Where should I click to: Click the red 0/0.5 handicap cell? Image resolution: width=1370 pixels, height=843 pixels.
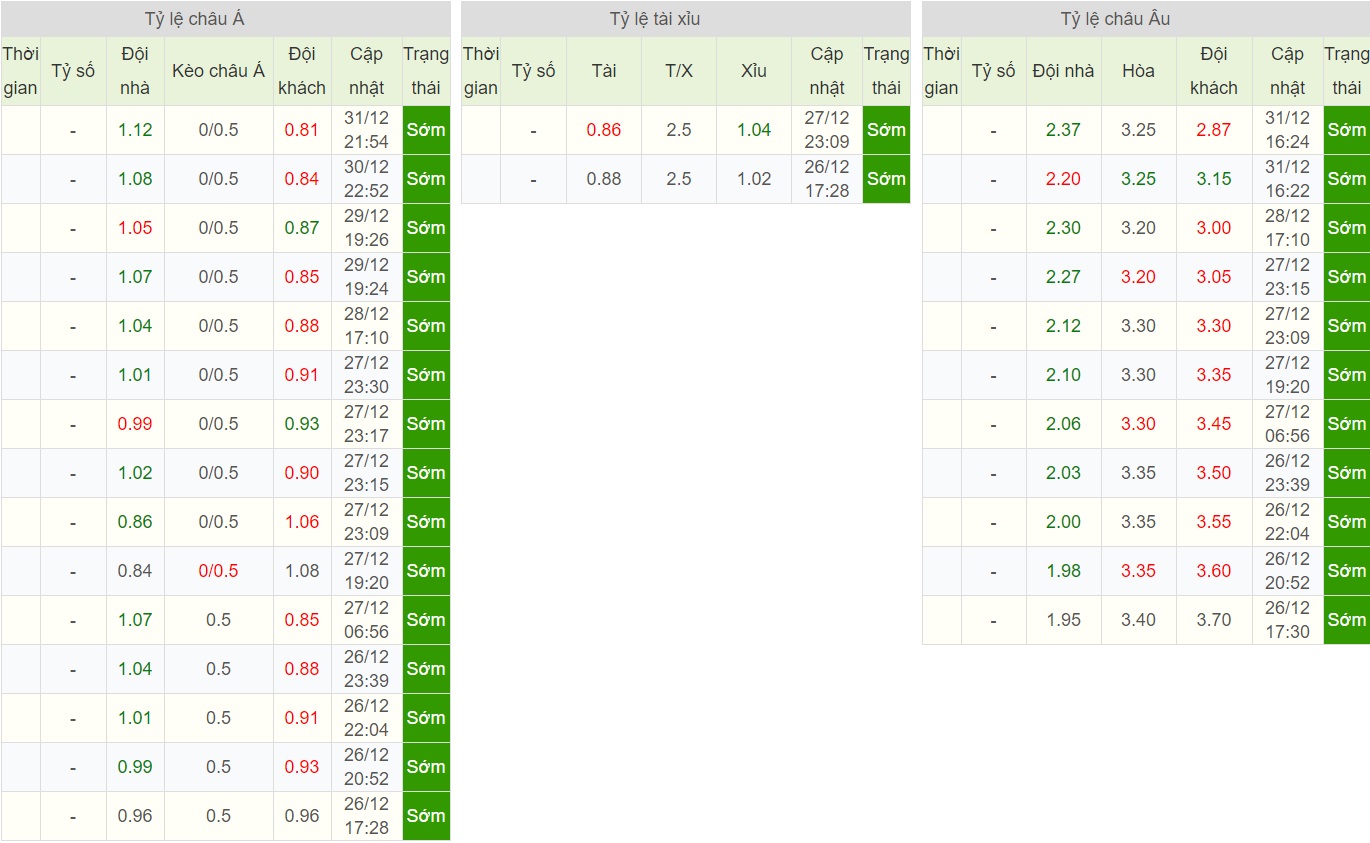pyautogui.click(x=219, y=571)
